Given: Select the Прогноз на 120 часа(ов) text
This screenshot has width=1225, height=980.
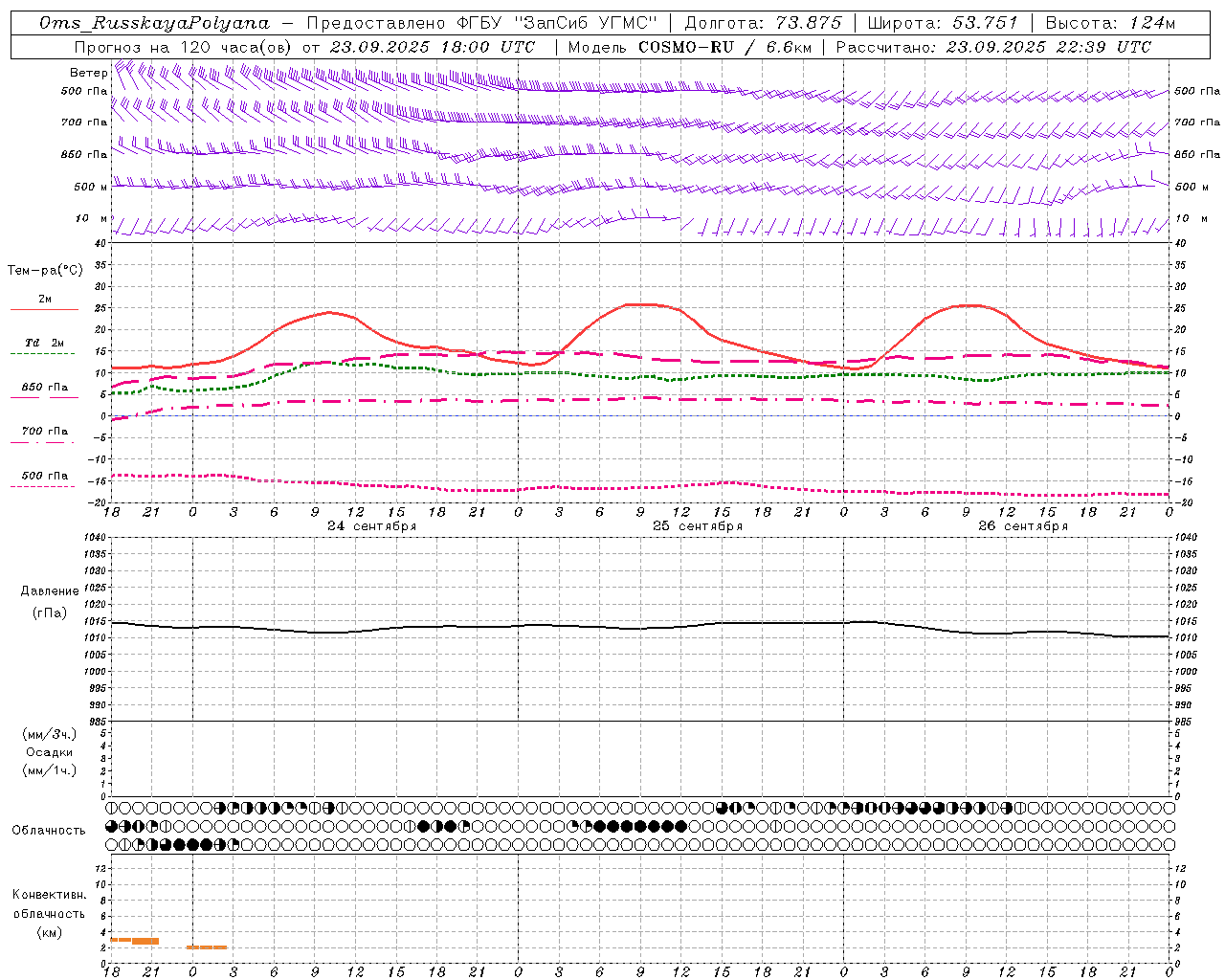Looking at the screenshot, I should pyautogui.click(x=184, y=47).
